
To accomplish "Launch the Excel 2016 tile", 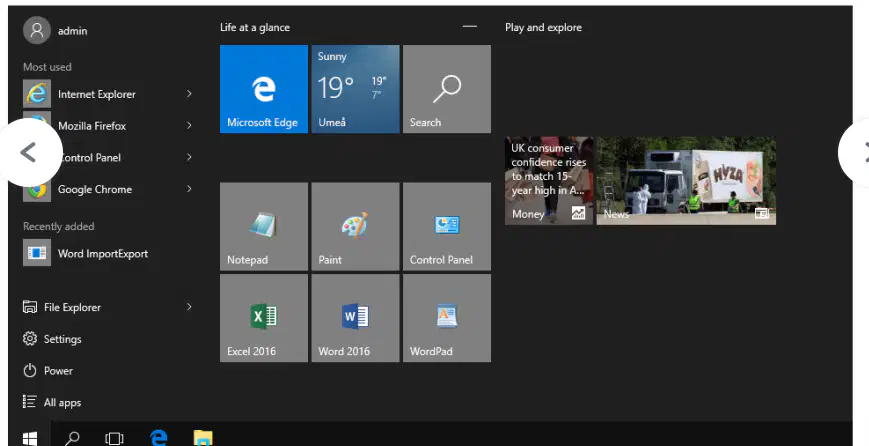I will coord(264,318).
